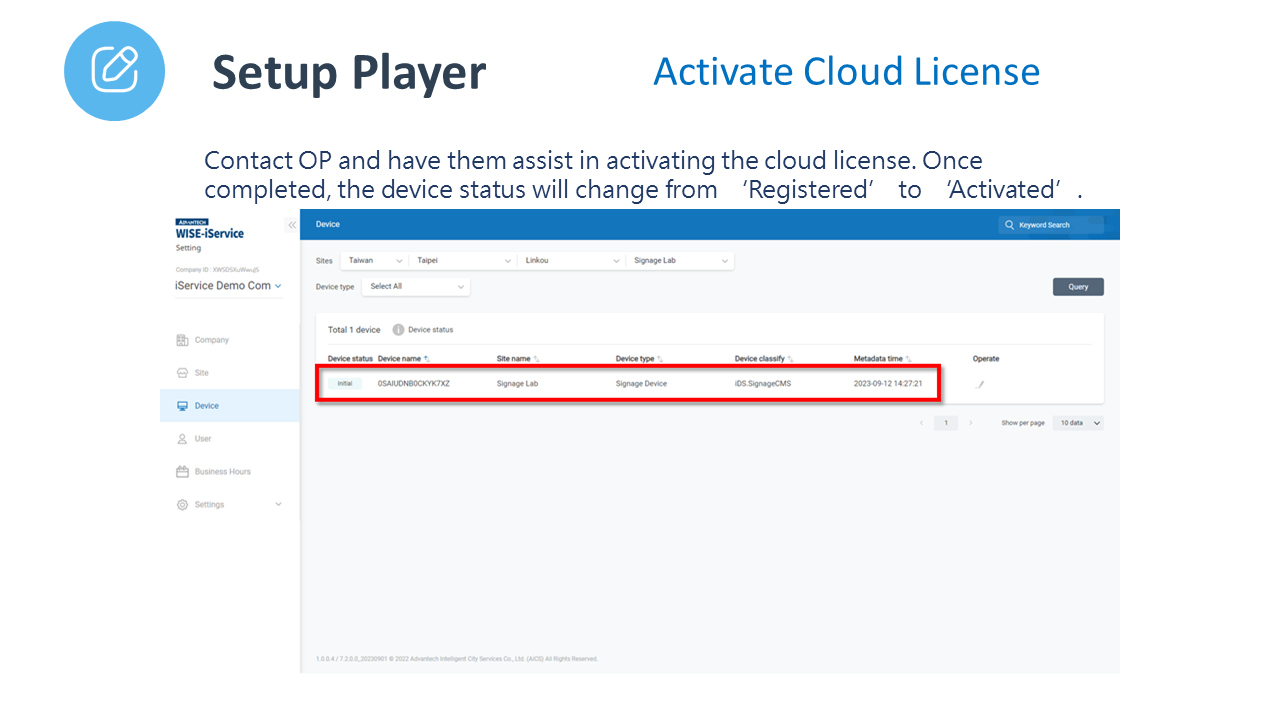Click the Device status info icon
This screenshot has height=720, width=1280.
398,330
